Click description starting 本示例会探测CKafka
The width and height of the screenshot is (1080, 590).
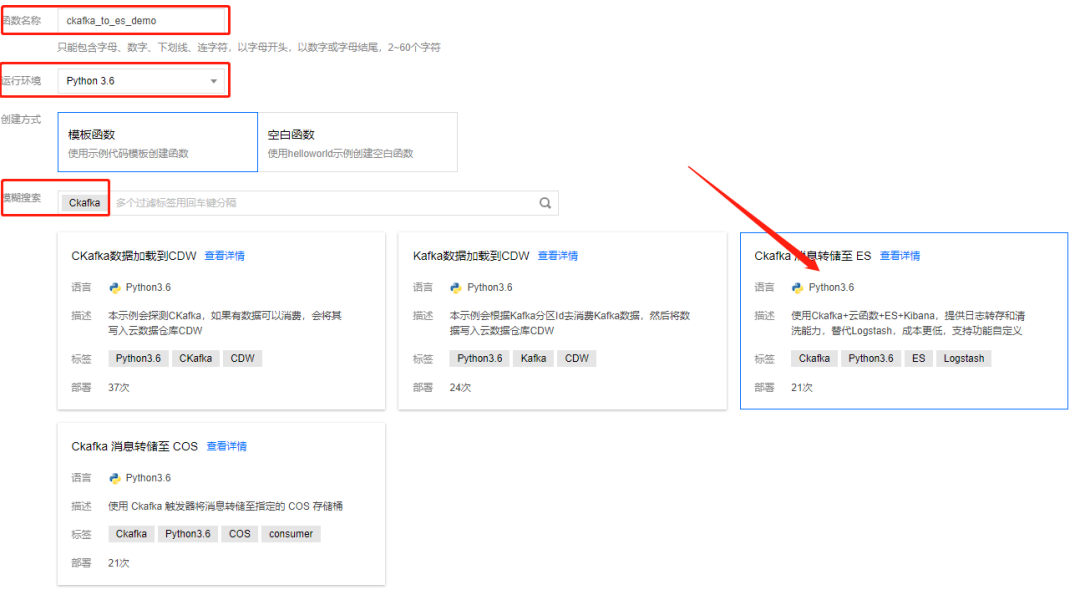225,323
